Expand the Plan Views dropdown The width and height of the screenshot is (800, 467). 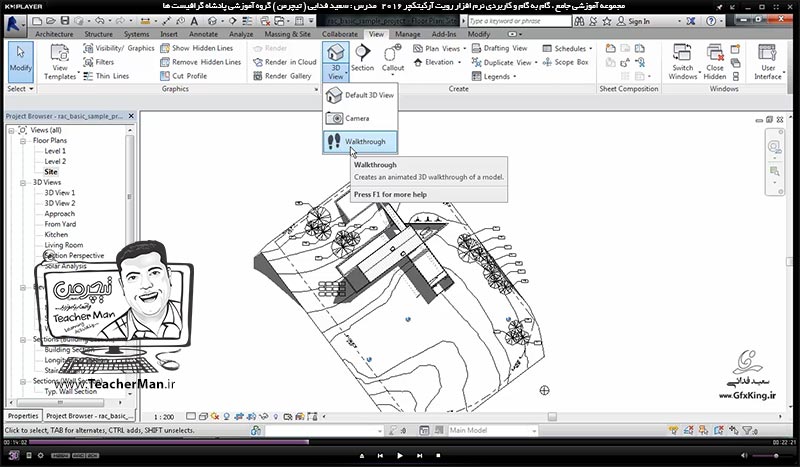coord(465,48)
